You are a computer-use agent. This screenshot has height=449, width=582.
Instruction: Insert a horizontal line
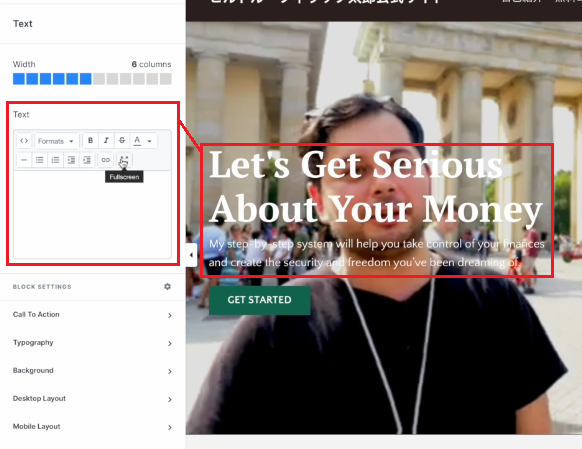[24, 160]
